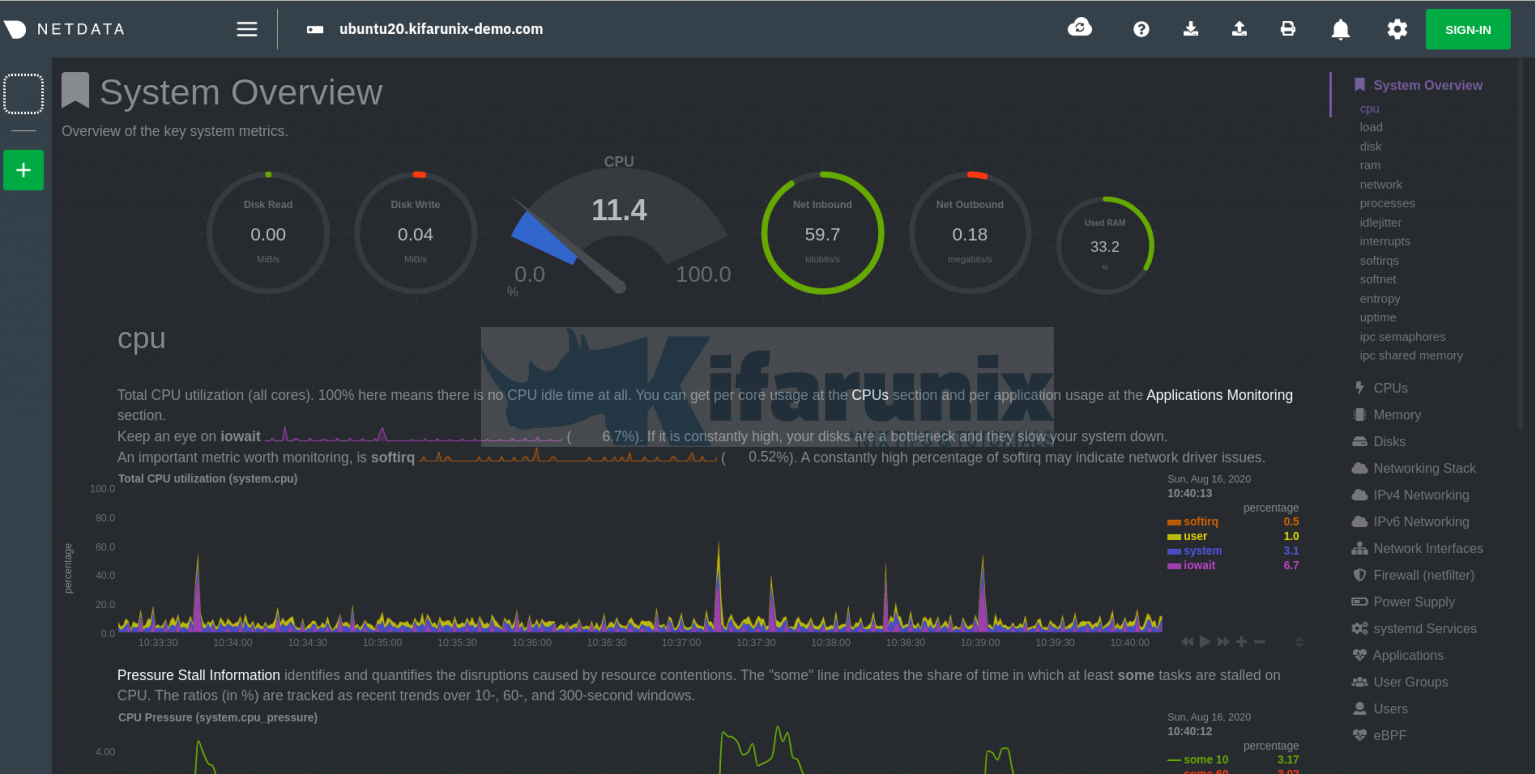
Task: Open dashboard settings with the gear icon
Action: pyautogui.click(x=1396, y=29)
